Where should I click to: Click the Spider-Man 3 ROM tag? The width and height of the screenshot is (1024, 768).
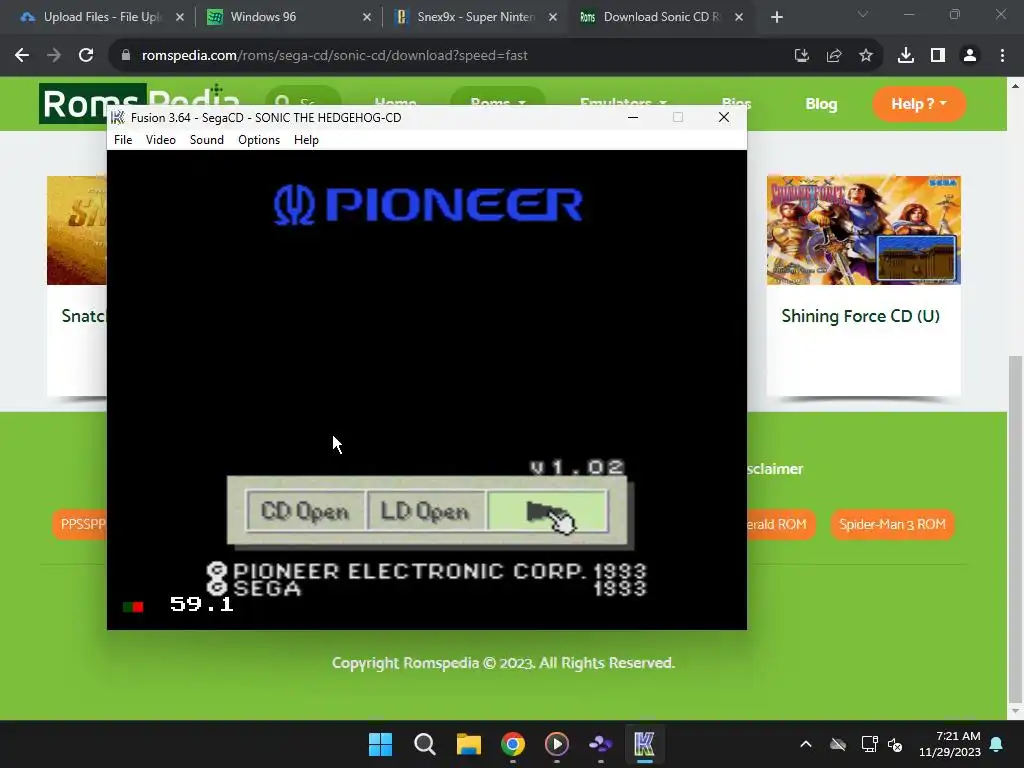[892, 524]
